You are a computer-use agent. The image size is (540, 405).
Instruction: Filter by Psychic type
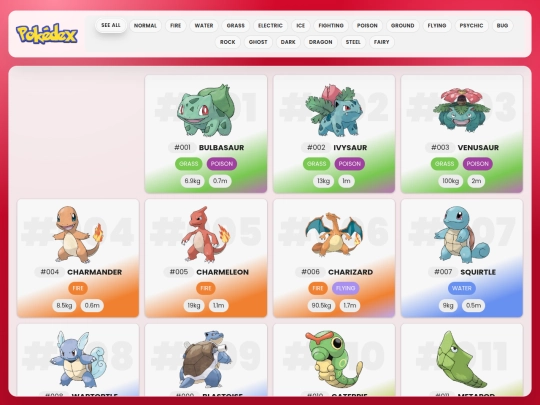(x=471, y=25)
